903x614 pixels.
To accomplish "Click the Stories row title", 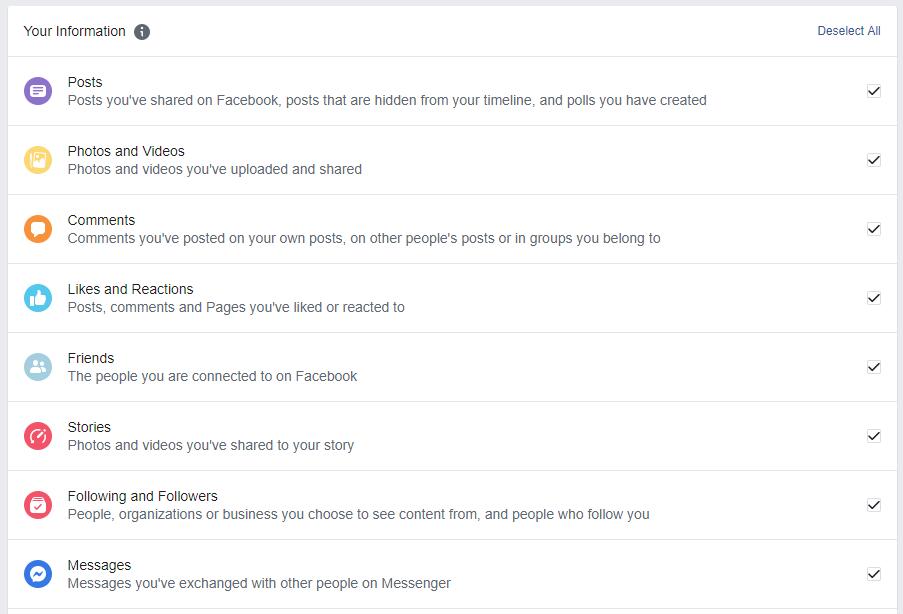I will coord(89,427).
